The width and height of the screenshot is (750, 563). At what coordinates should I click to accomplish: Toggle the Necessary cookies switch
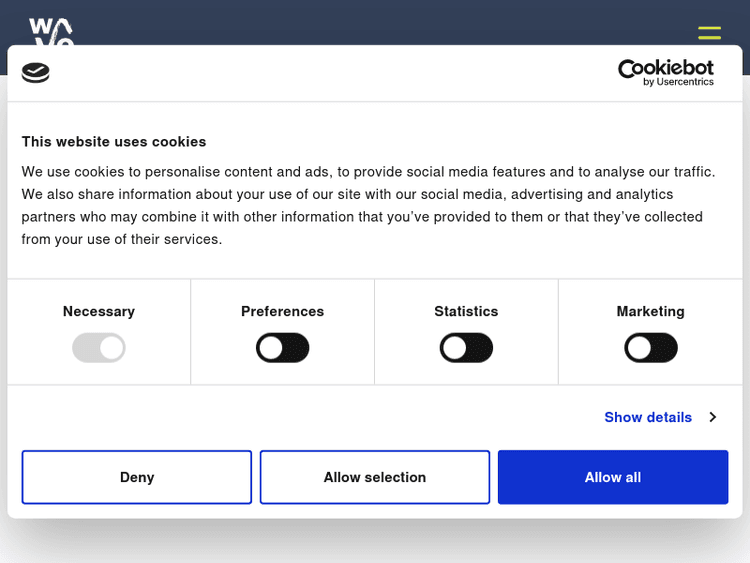click(x=99, y=348)
